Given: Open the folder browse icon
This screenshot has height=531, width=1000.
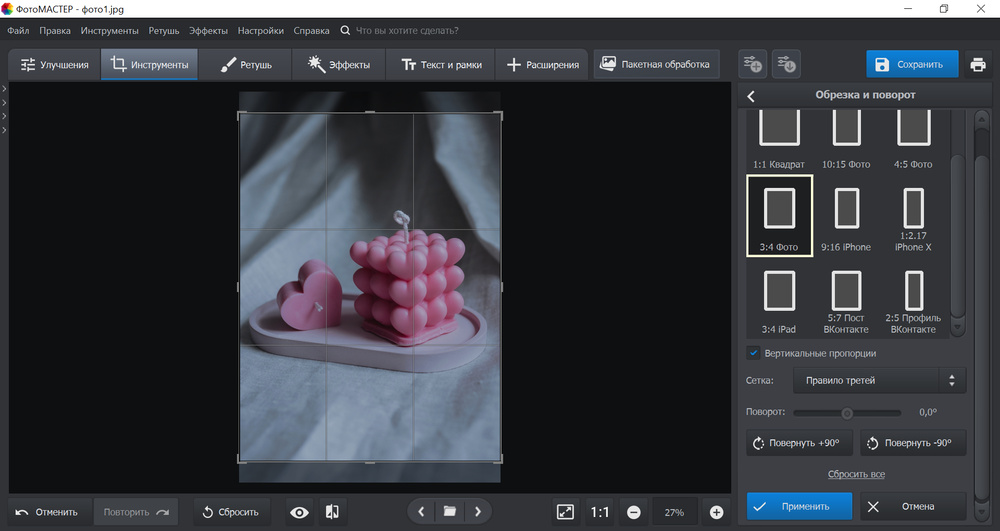Looking at the screenshot, I should (x=450, y=512).
